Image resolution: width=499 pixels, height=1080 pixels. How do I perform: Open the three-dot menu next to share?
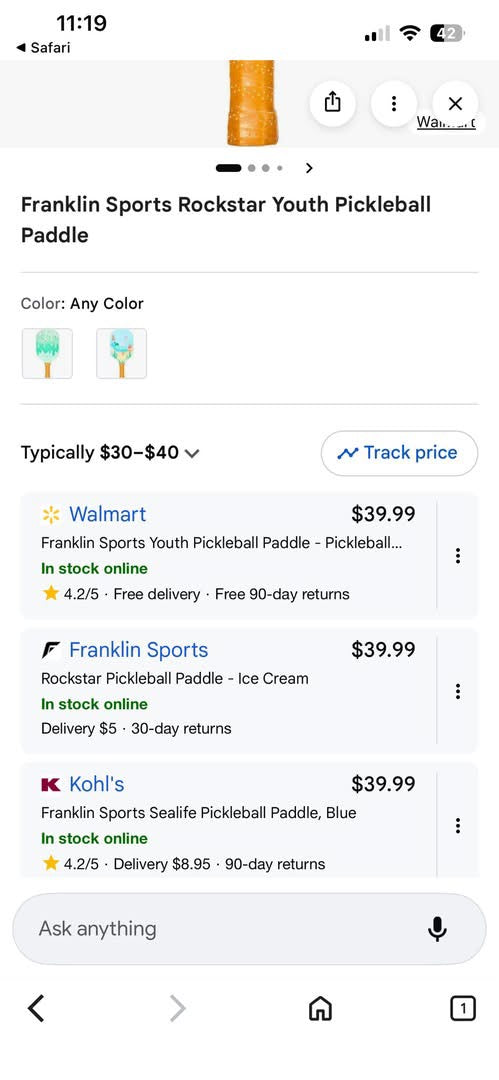coord(394,103)
